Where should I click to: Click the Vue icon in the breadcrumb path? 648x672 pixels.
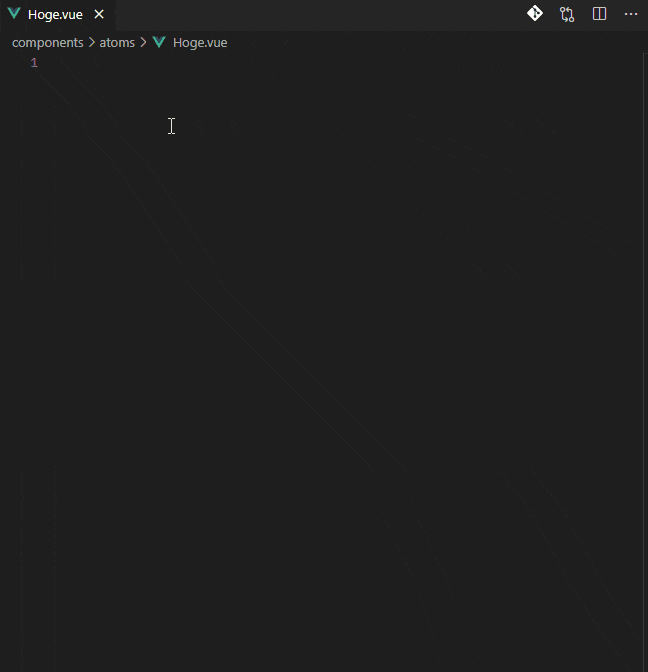click(x=159, y=42)
